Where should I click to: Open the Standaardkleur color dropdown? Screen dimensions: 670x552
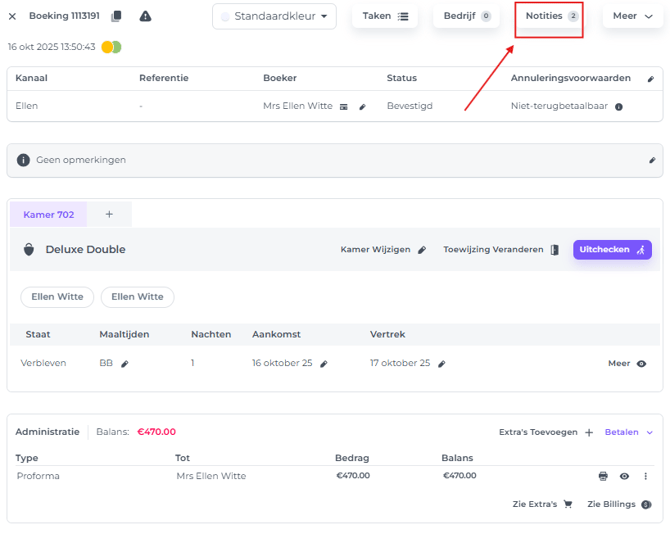pos(274,16)
